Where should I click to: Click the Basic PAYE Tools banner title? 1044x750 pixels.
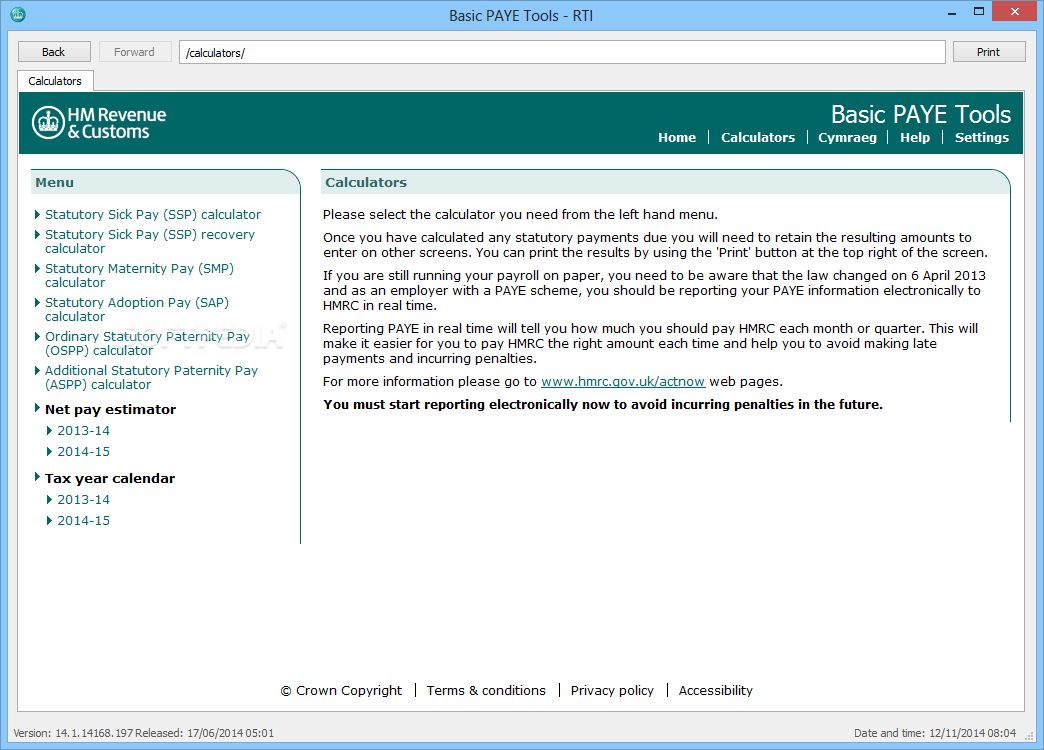pos(921,115)
